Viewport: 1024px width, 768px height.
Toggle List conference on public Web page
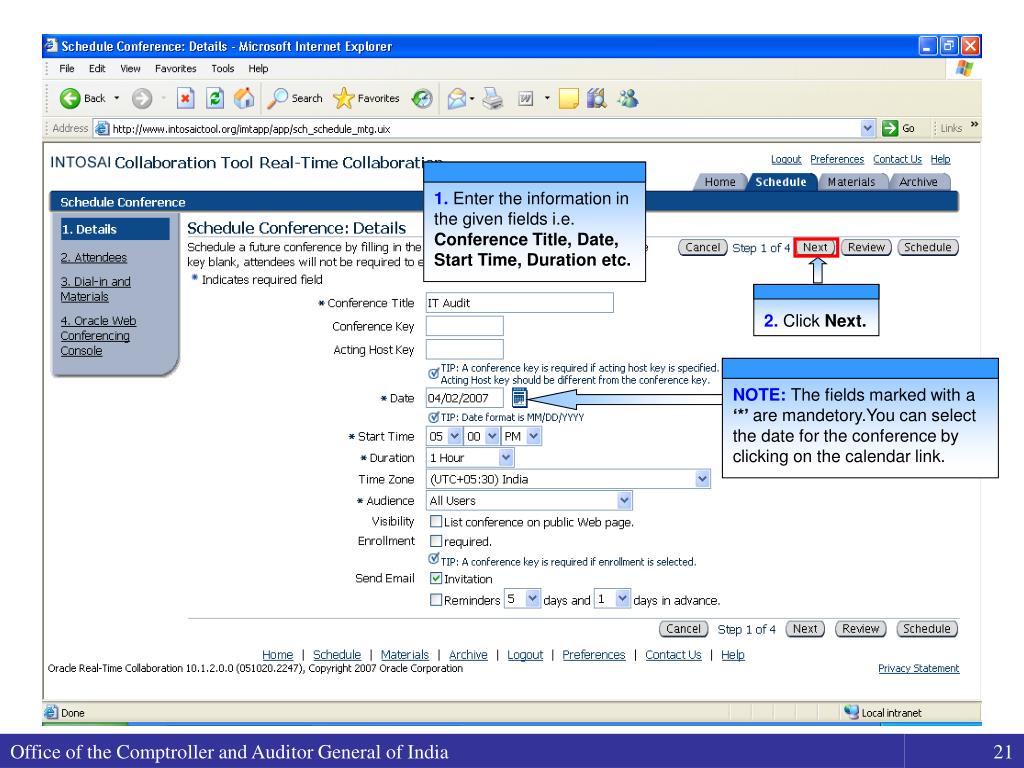[x=436, y=521]
